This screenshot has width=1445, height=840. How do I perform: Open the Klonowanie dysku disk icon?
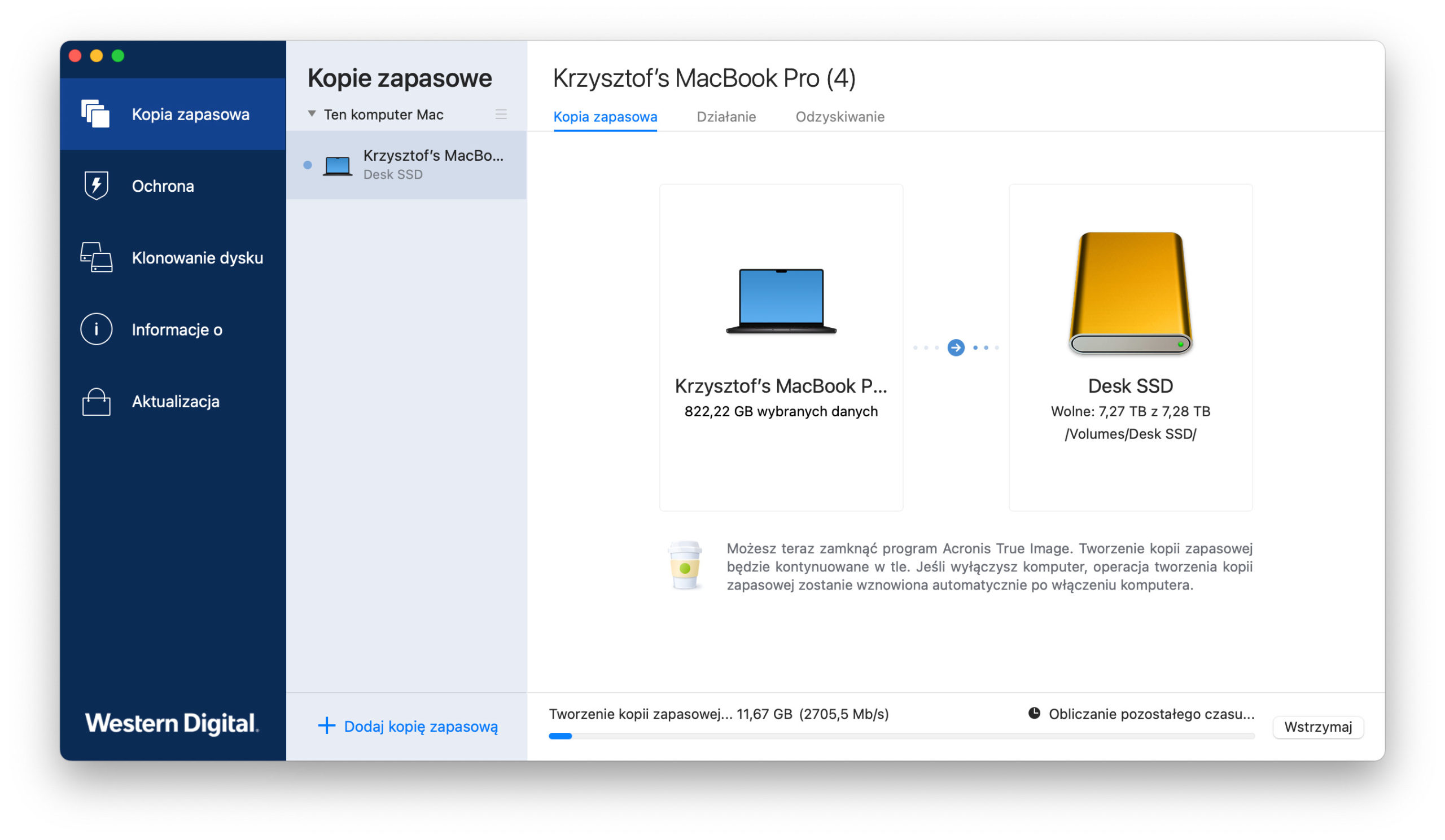97,257
